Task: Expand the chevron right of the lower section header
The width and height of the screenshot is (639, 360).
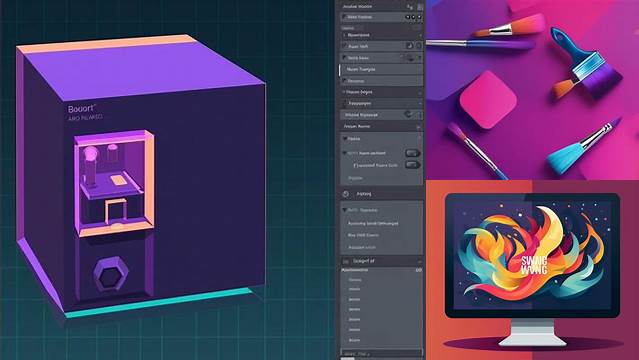Action: (x=419, y=261)
